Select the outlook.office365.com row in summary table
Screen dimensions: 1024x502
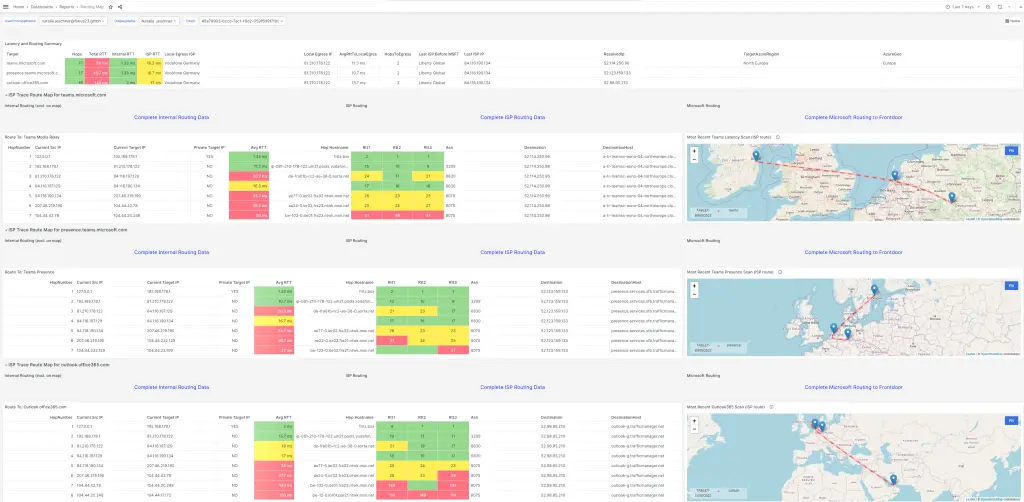(x=511, y=83)
